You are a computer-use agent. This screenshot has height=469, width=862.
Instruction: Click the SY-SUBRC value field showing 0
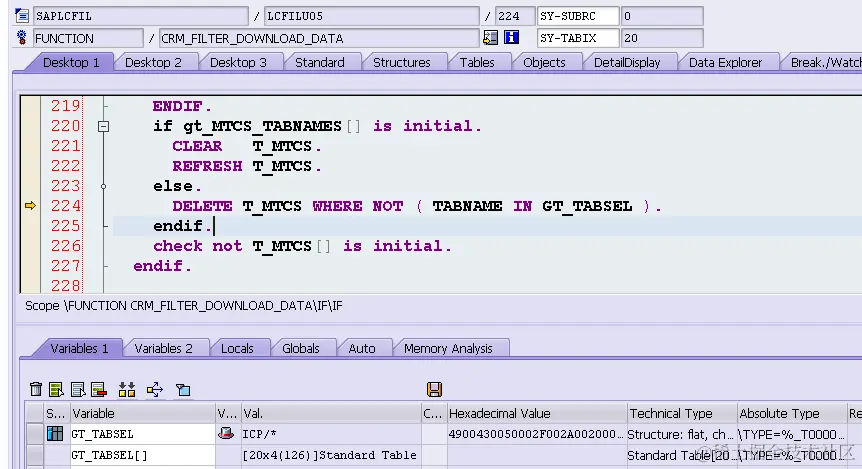[662, 16]
